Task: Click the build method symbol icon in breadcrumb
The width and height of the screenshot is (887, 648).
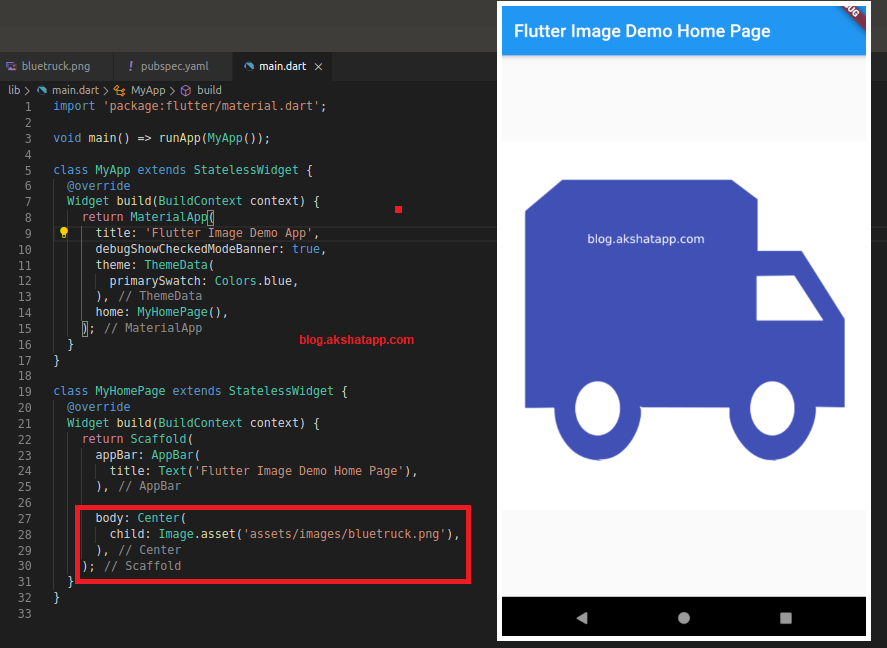Action: [186, 90]
